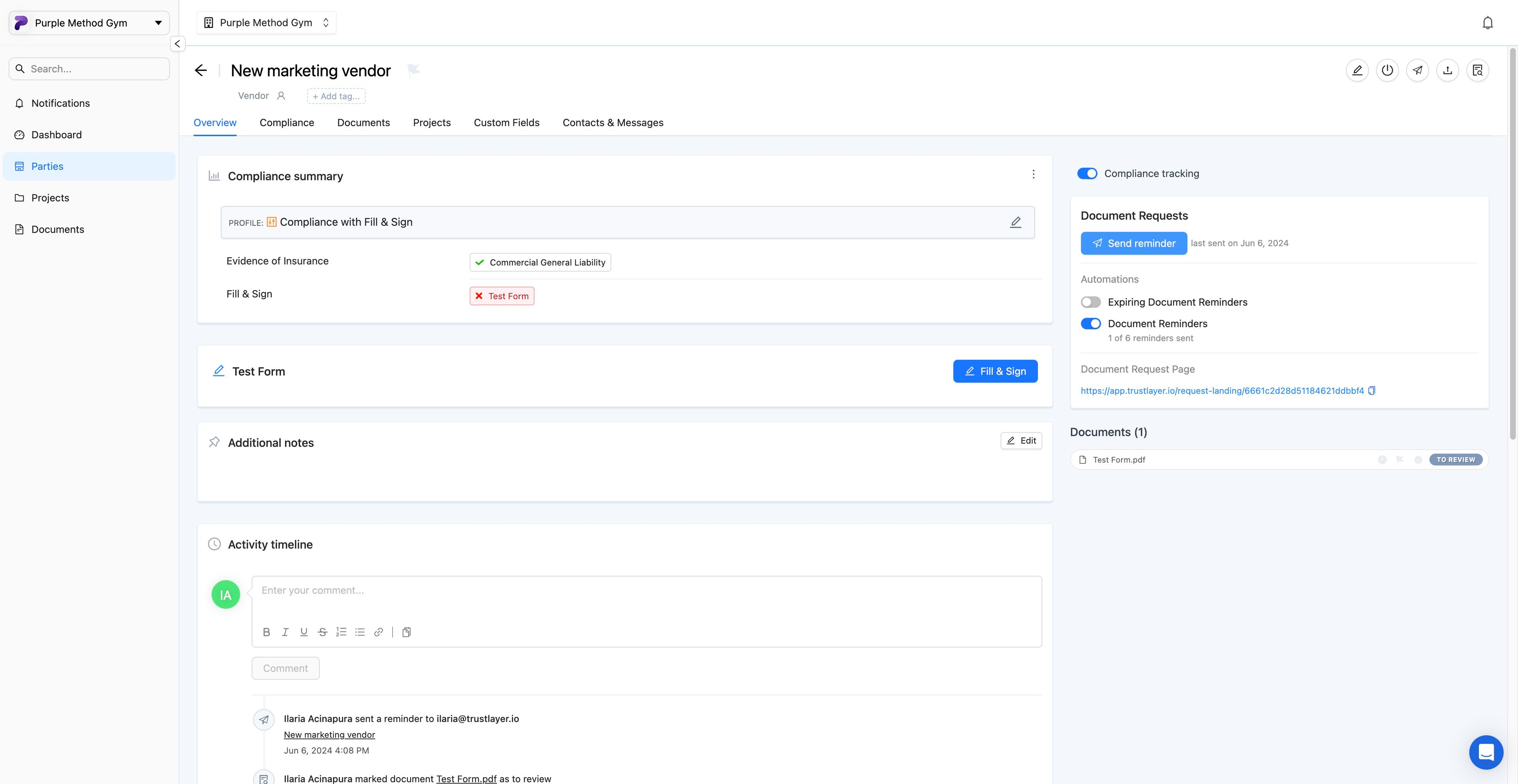Screen dimensions: 1518x784
Task: Click the power deactivate party icon
Action: [x=1387, y=70]
